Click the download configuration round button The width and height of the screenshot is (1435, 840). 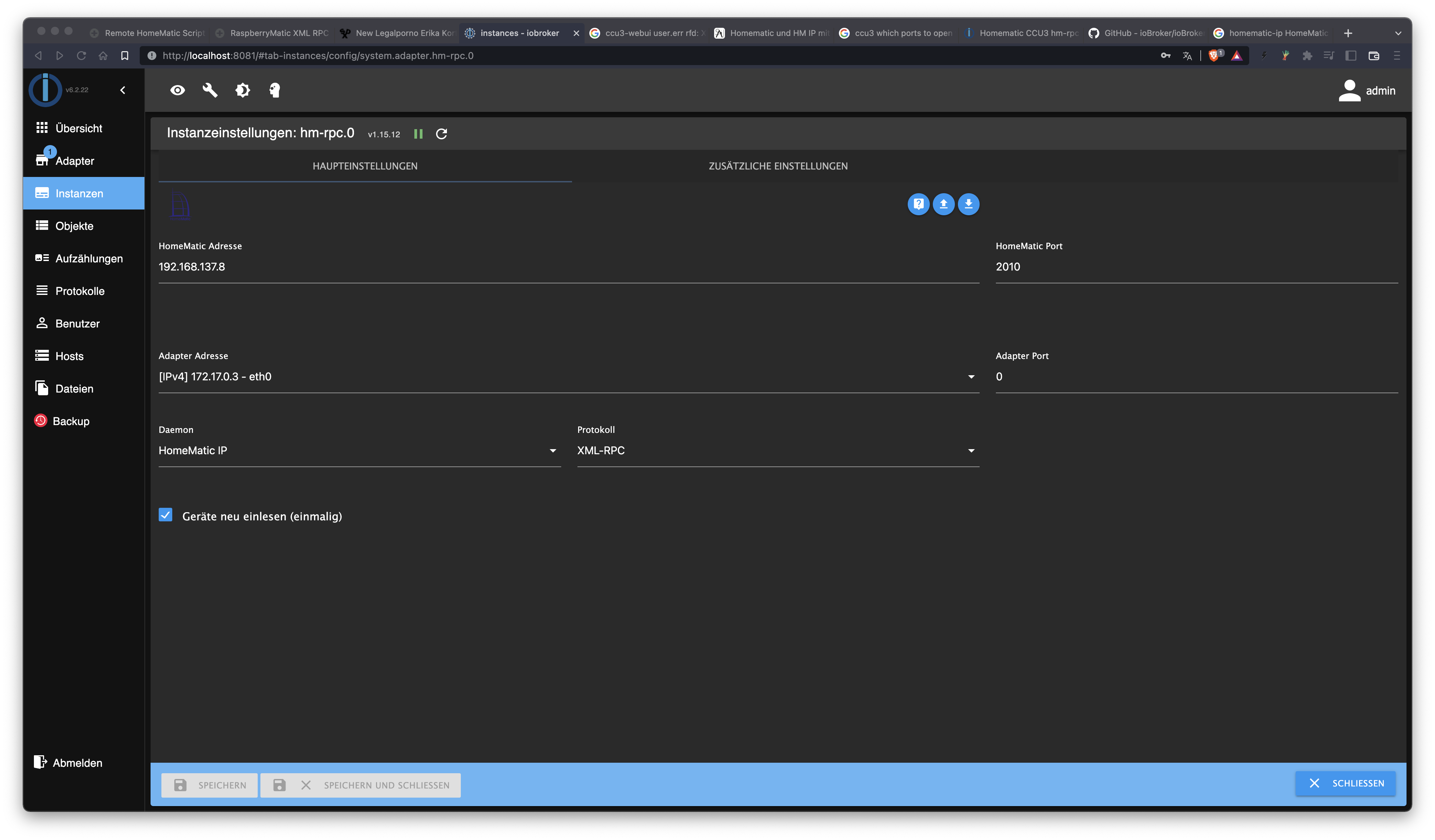tap(968, 204)
